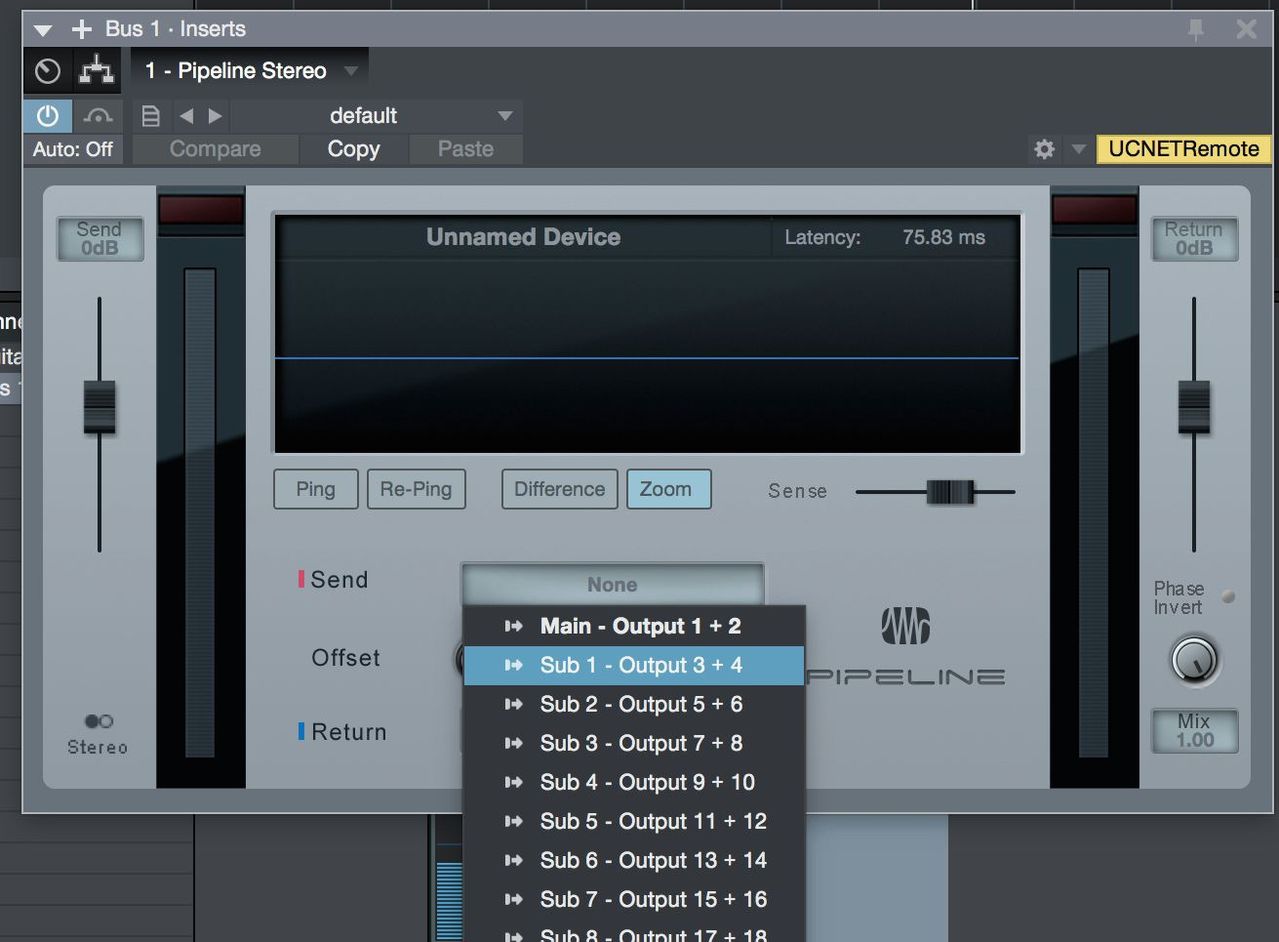Image resolution: width=1279 pixels, height=942 pixels.
Task: Click the Return 0dB value field
Action: tap(1194, 239)
